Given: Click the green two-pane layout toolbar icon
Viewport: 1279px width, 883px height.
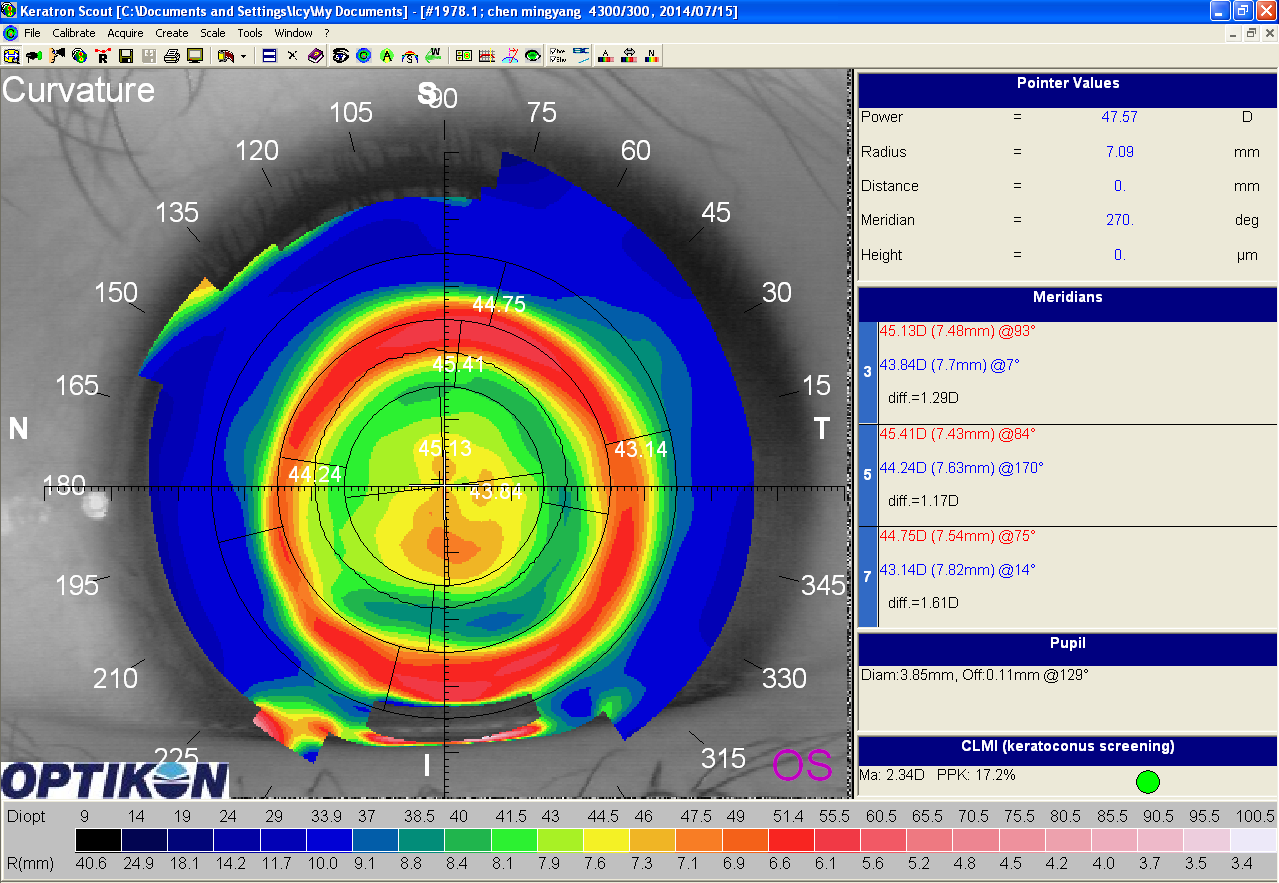Looking at the screenshot, I should [x=464, y=55].
